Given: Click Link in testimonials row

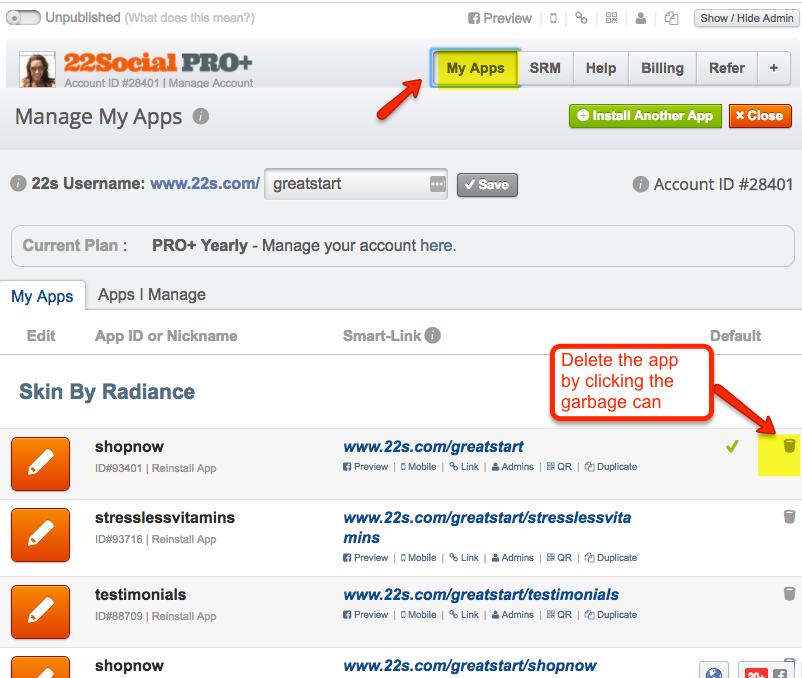Looking at the screenshot, I should click(464, 615).
